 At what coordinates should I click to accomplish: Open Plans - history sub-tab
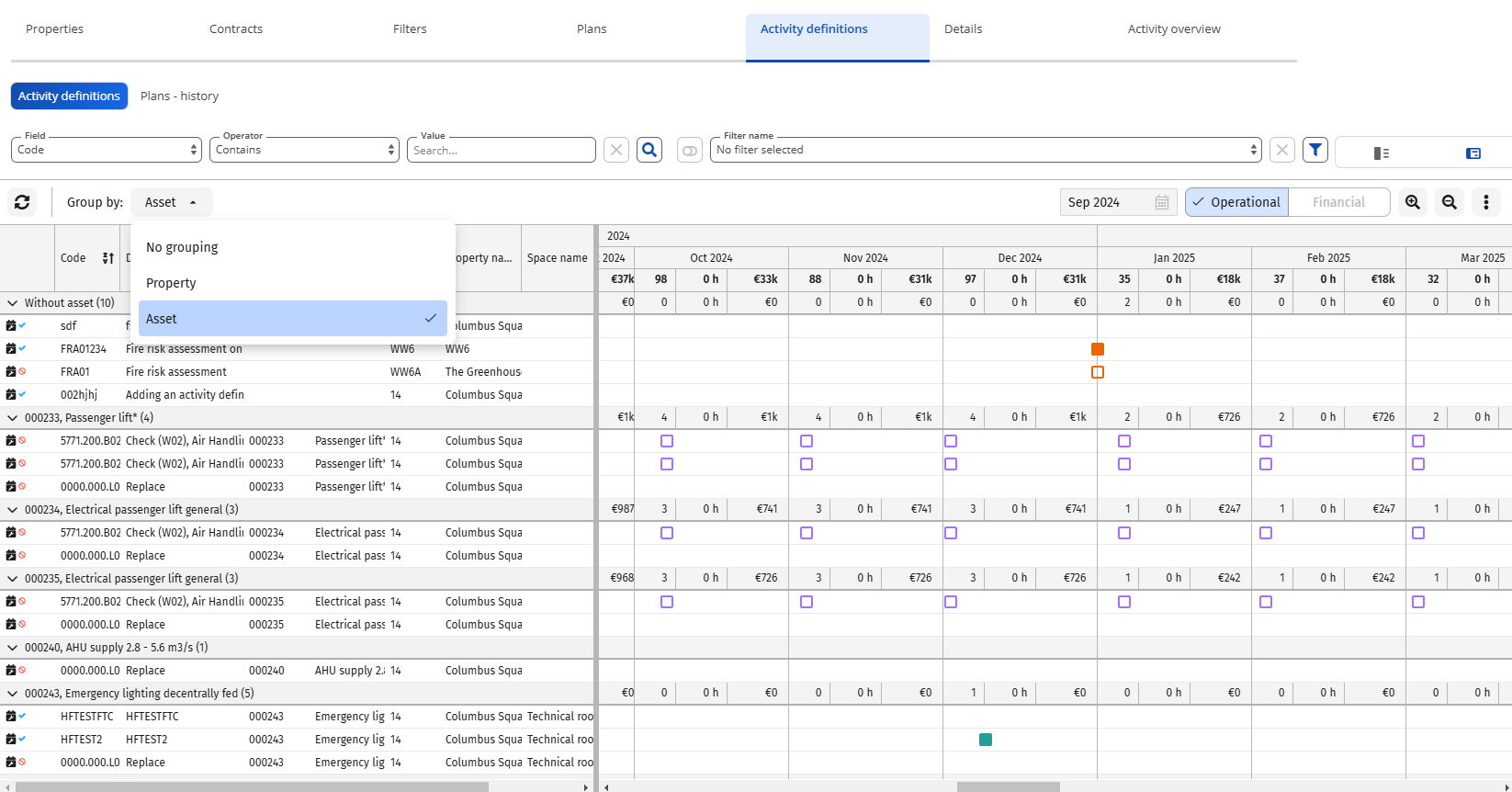coord(179,96)
